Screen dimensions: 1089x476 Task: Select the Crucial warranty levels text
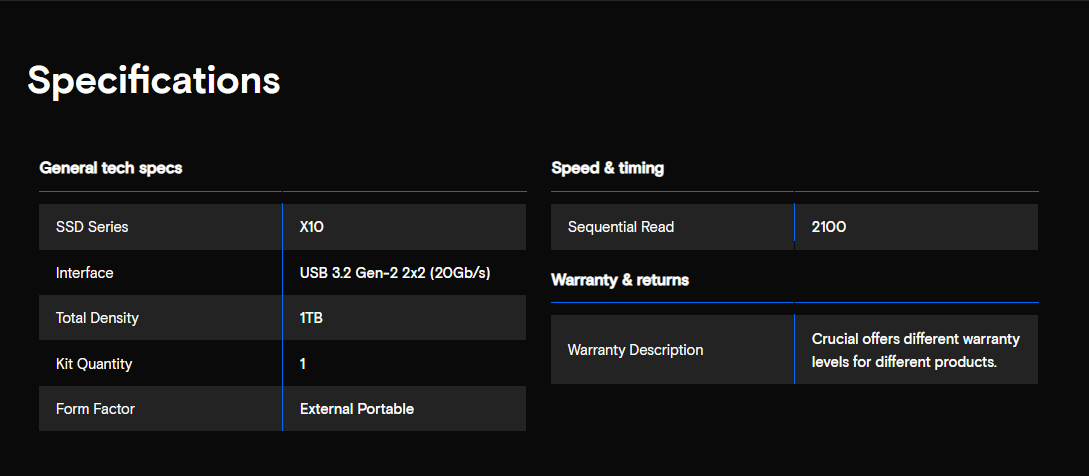pos(915,350)
